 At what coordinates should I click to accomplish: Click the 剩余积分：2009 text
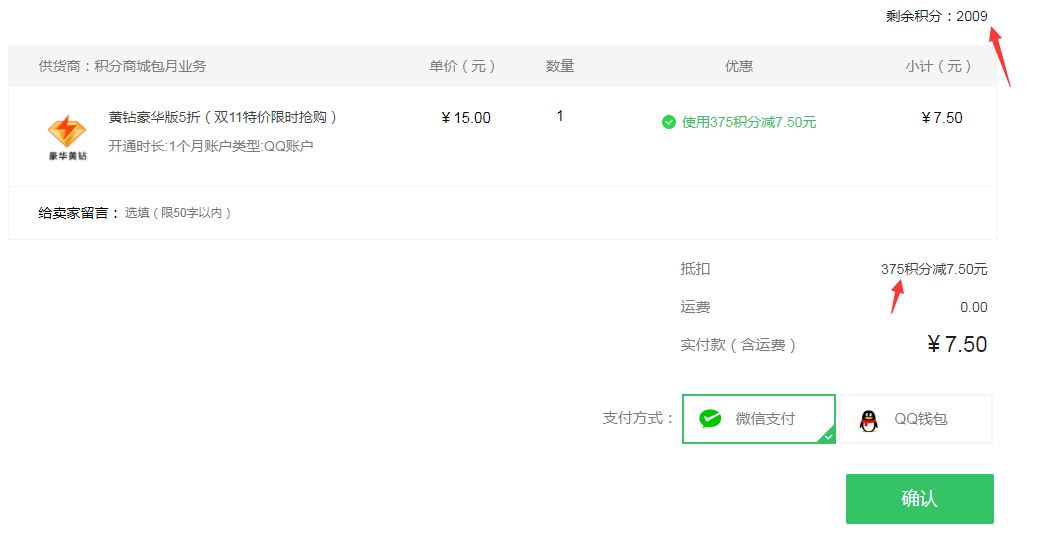point(937,16)
